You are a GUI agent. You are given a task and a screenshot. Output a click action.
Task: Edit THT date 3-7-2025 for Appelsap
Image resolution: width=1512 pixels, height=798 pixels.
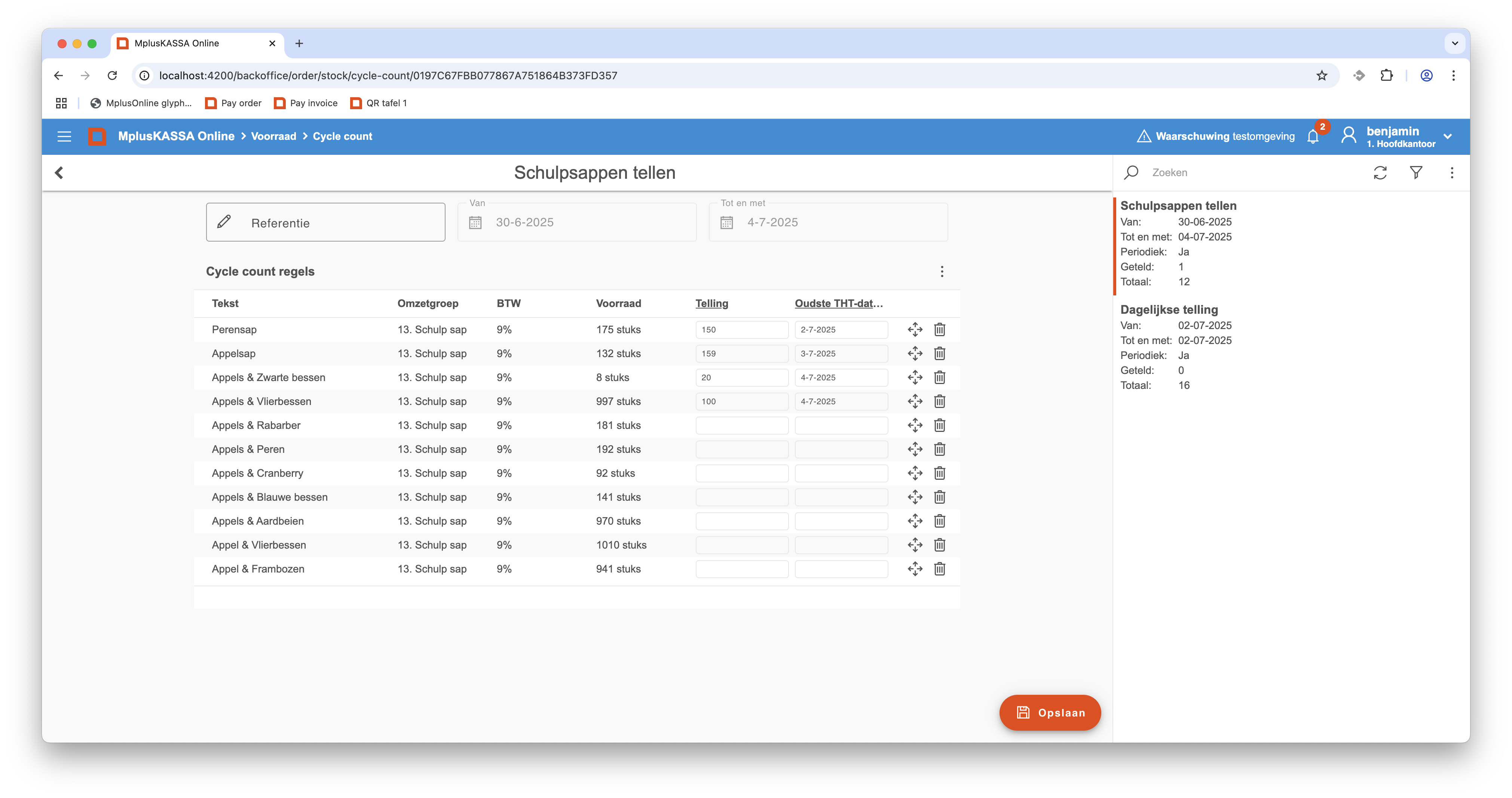[x=841, y=354]
